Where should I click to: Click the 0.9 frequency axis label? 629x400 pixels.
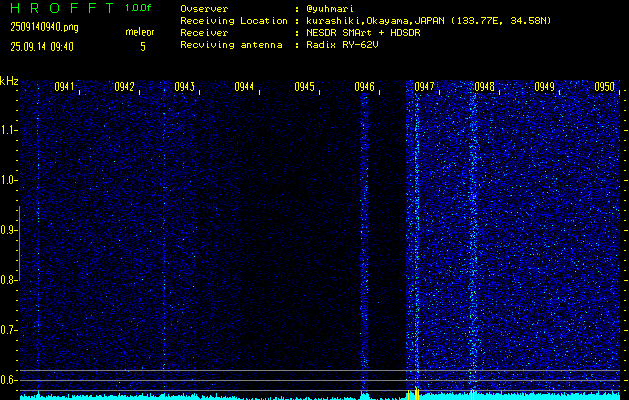click(8, 230)
